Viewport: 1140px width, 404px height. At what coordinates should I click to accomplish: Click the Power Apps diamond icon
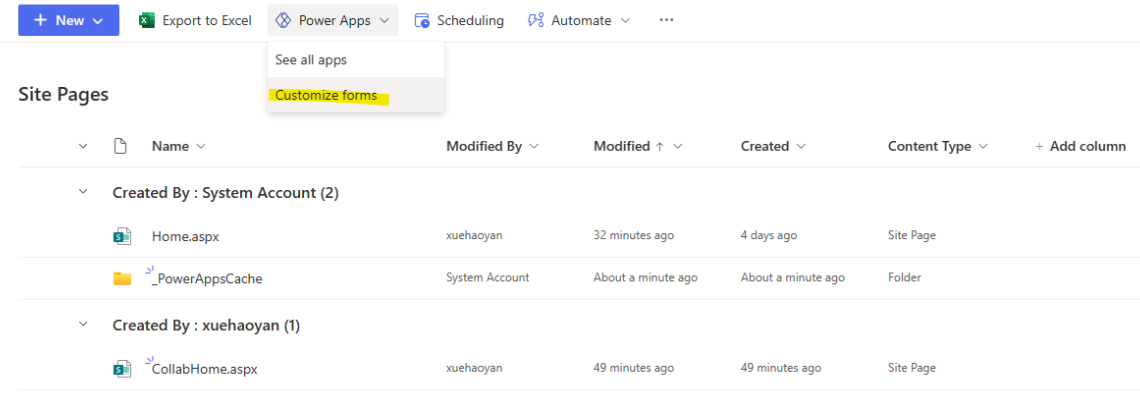284,20
